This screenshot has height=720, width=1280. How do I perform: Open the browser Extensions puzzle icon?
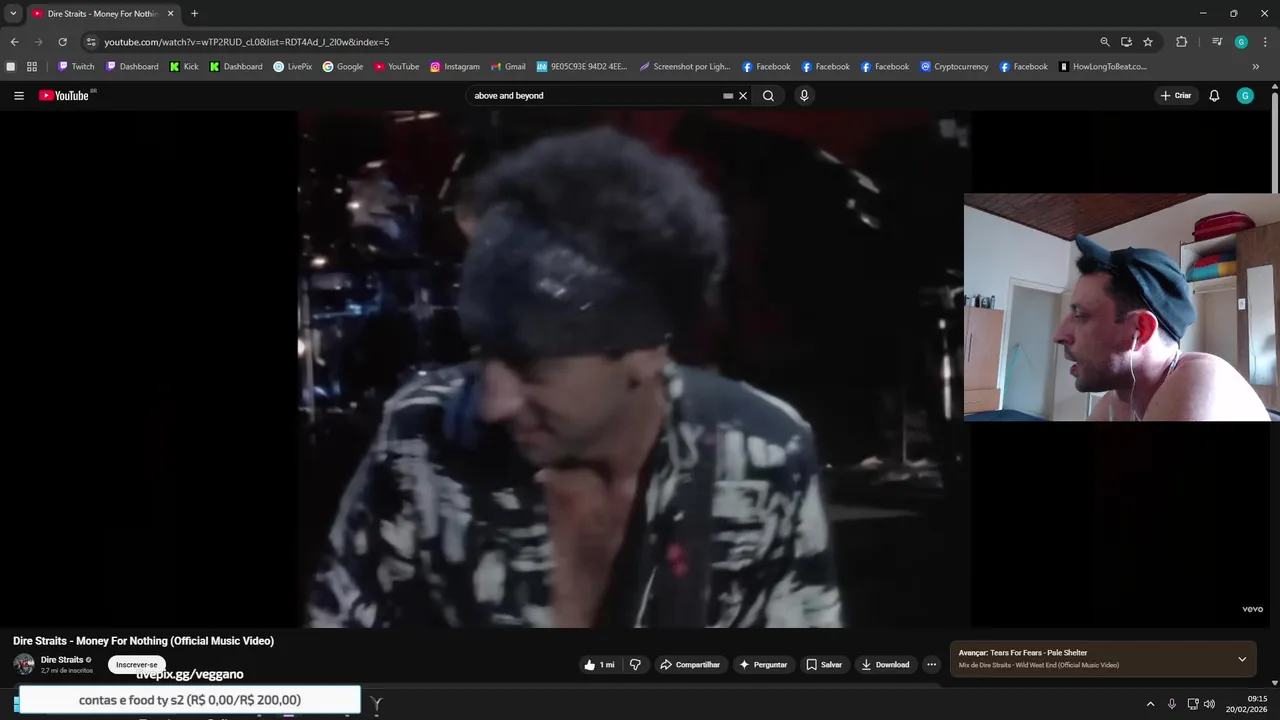pos(1181,42)
